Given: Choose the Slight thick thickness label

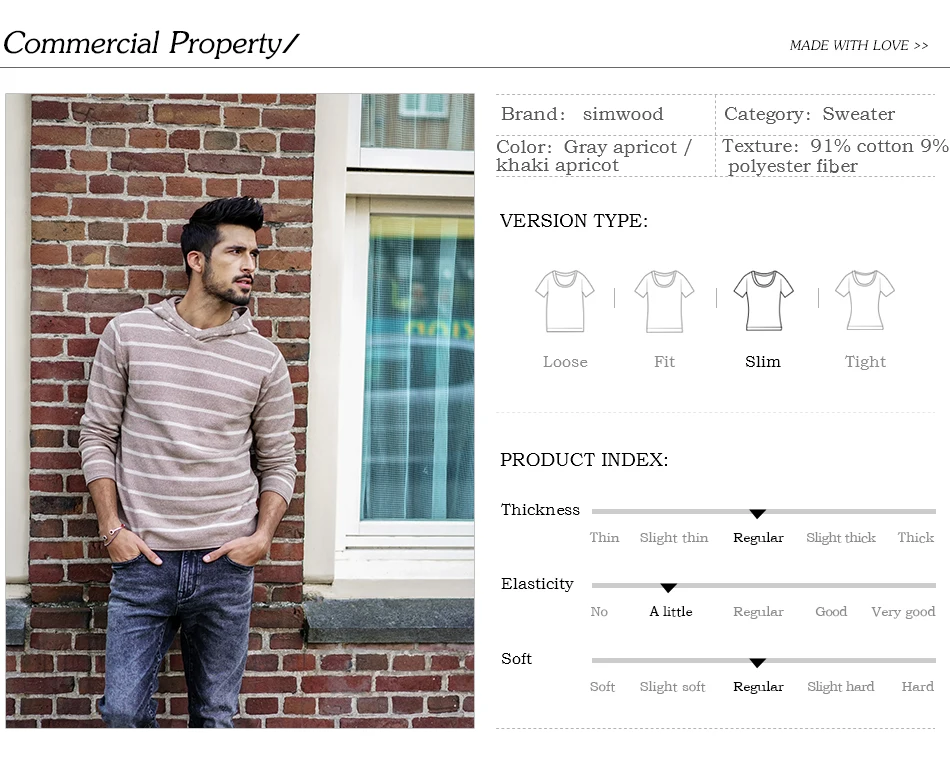Looking at the screenshot, I should click(841, 538).
